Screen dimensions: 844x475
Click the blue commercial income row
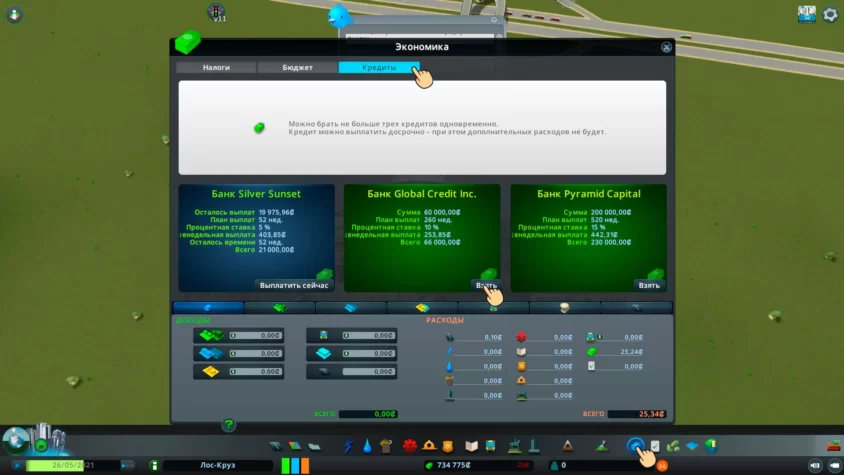[x=238, y=353]
